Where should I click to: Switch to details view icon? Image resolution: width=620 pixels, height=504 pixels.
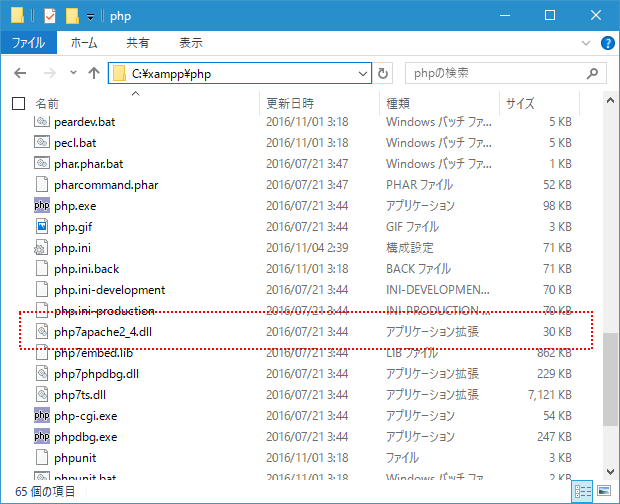(x=582, y=491)
